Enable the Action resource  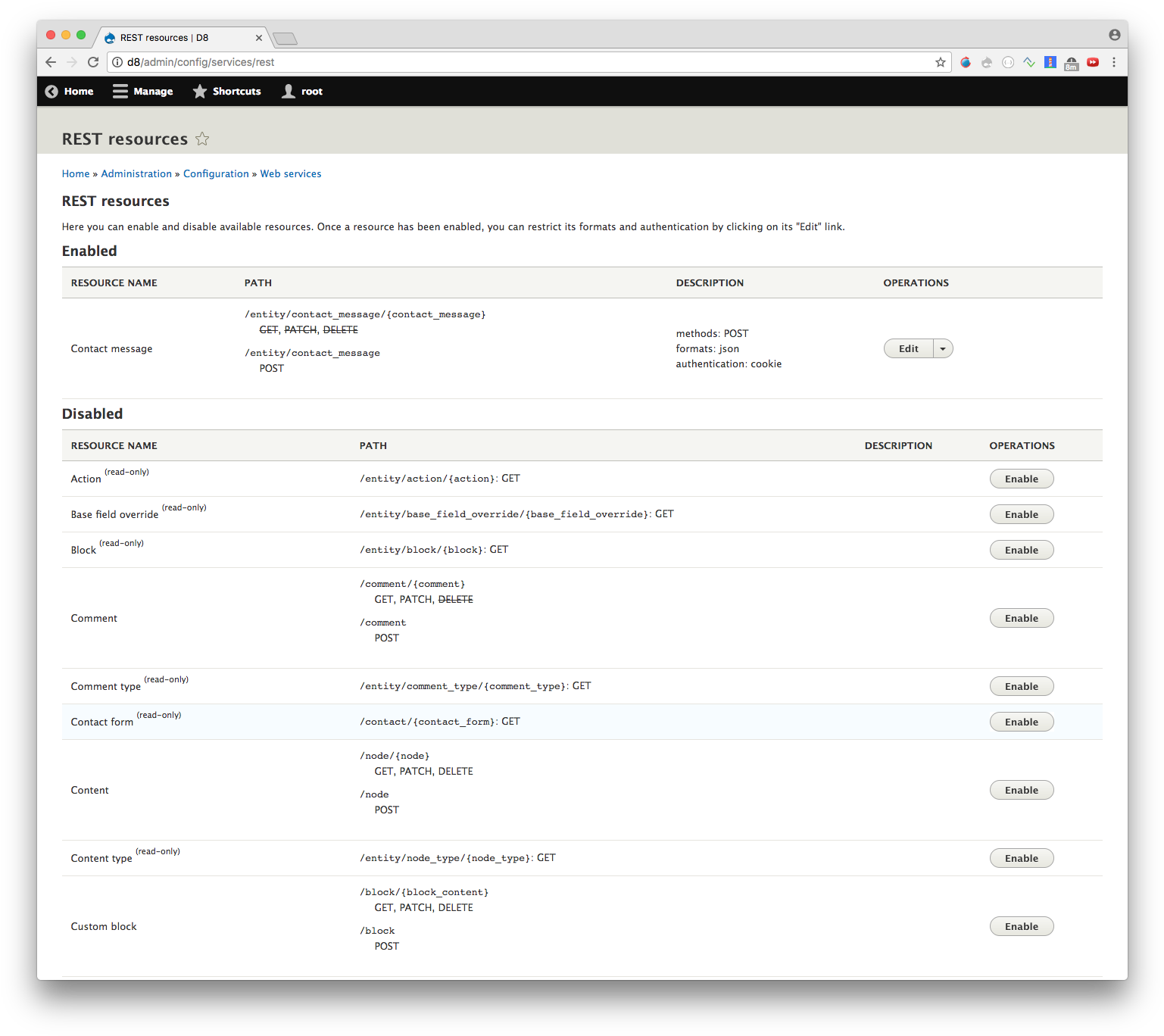(1022, 479)
